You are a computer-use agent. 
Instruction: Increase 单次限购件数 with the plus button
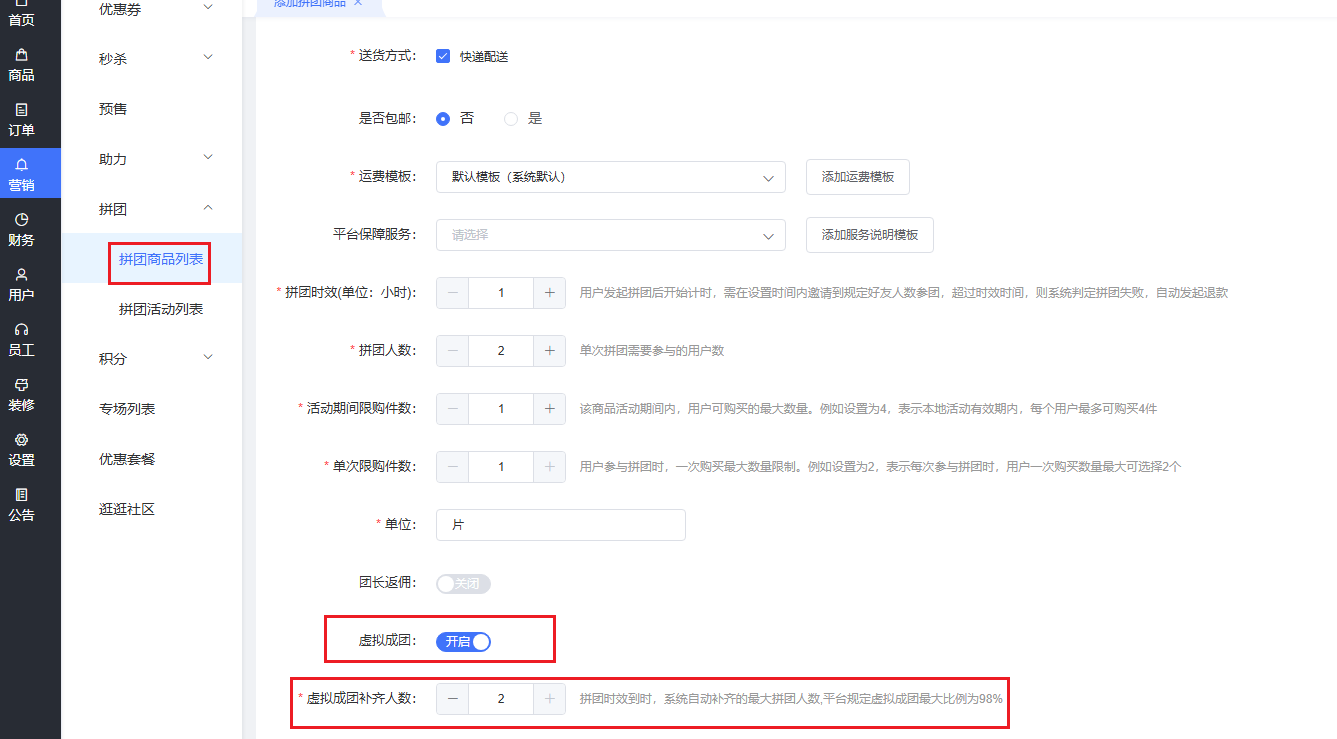coord(549,467)
